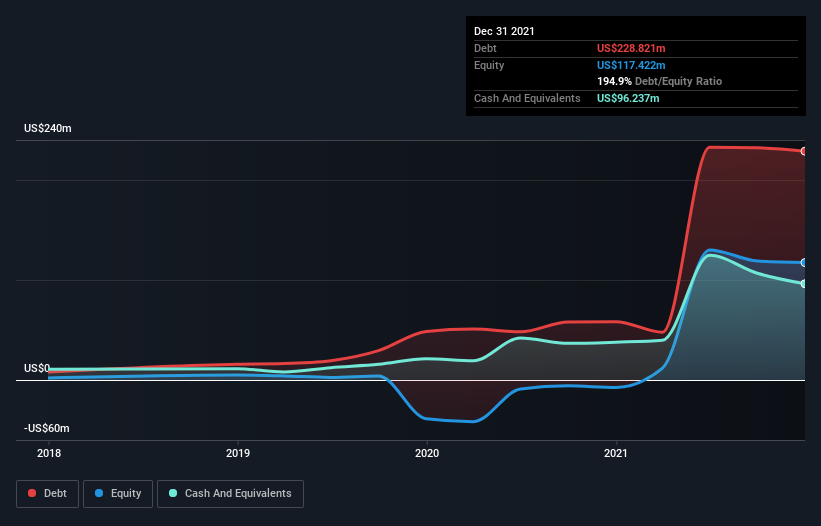821x526 pixels.
Task: Select the teal Cash endpoint marker
Action: coord(803,284)
